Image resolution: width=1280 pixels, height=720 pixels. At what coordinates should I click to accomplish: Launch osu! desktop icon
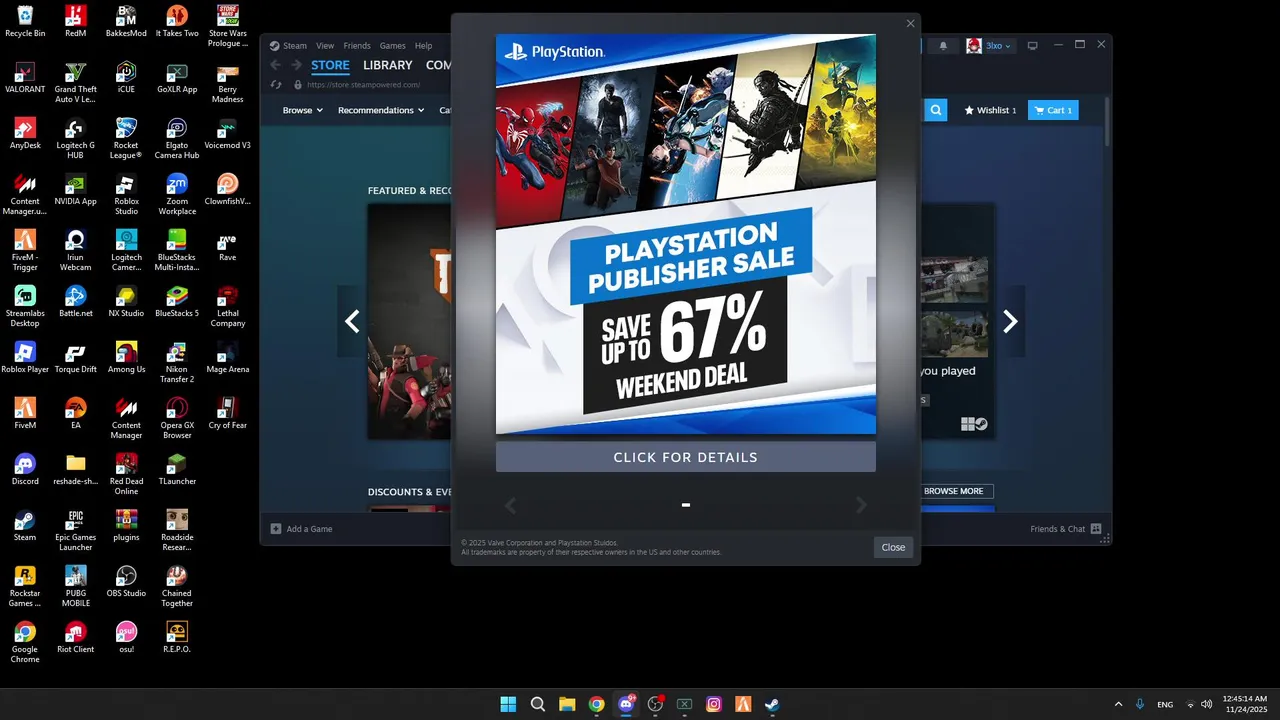[x=126, y=637]
